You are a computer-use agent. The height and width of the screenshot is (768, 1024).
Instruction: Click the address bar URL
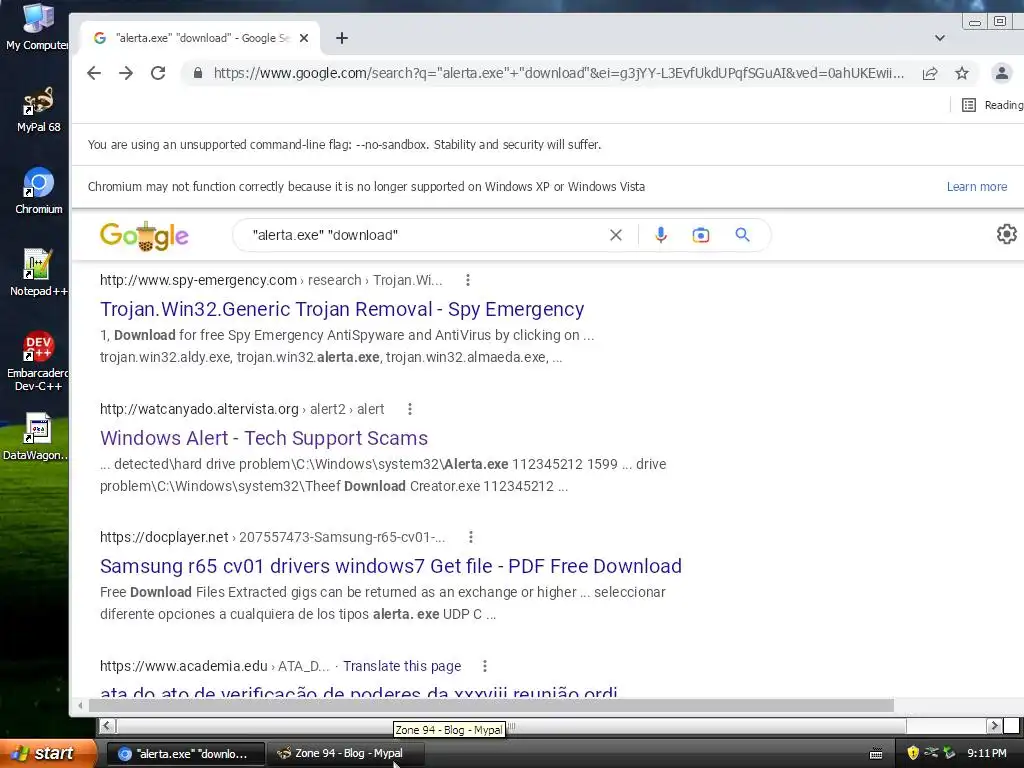559,73
